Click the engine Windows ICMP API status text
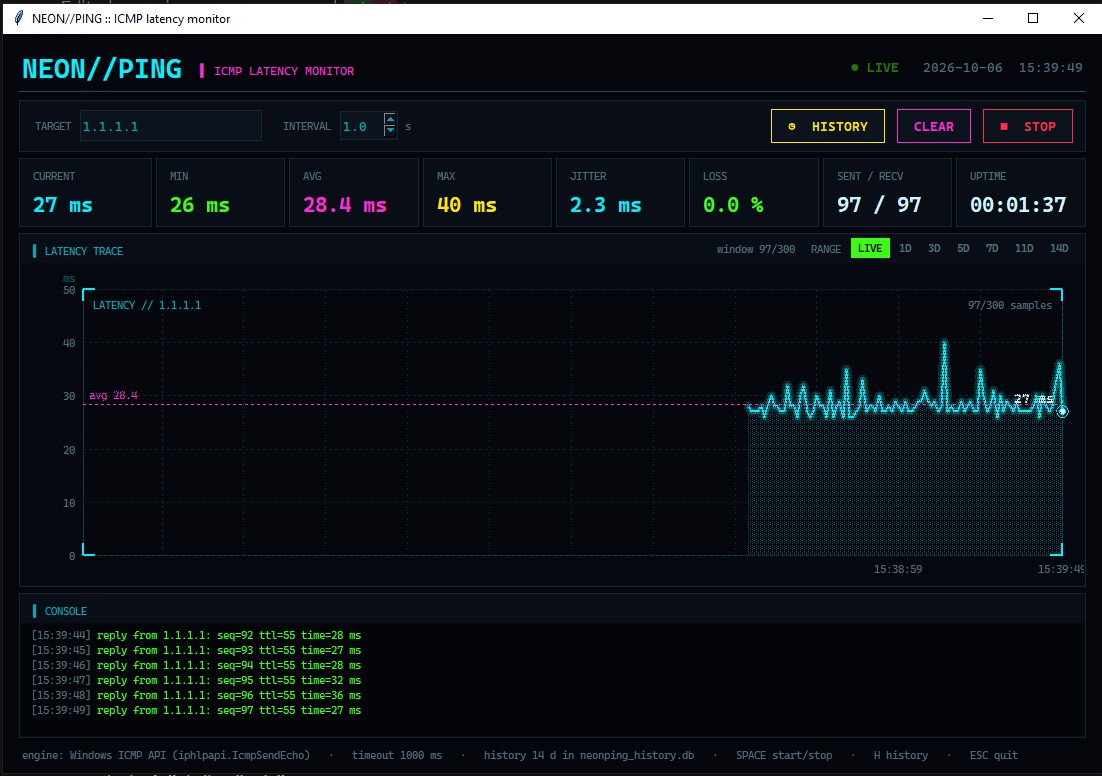The width and height of the screenshot is (1102, 776). [166, 755]
